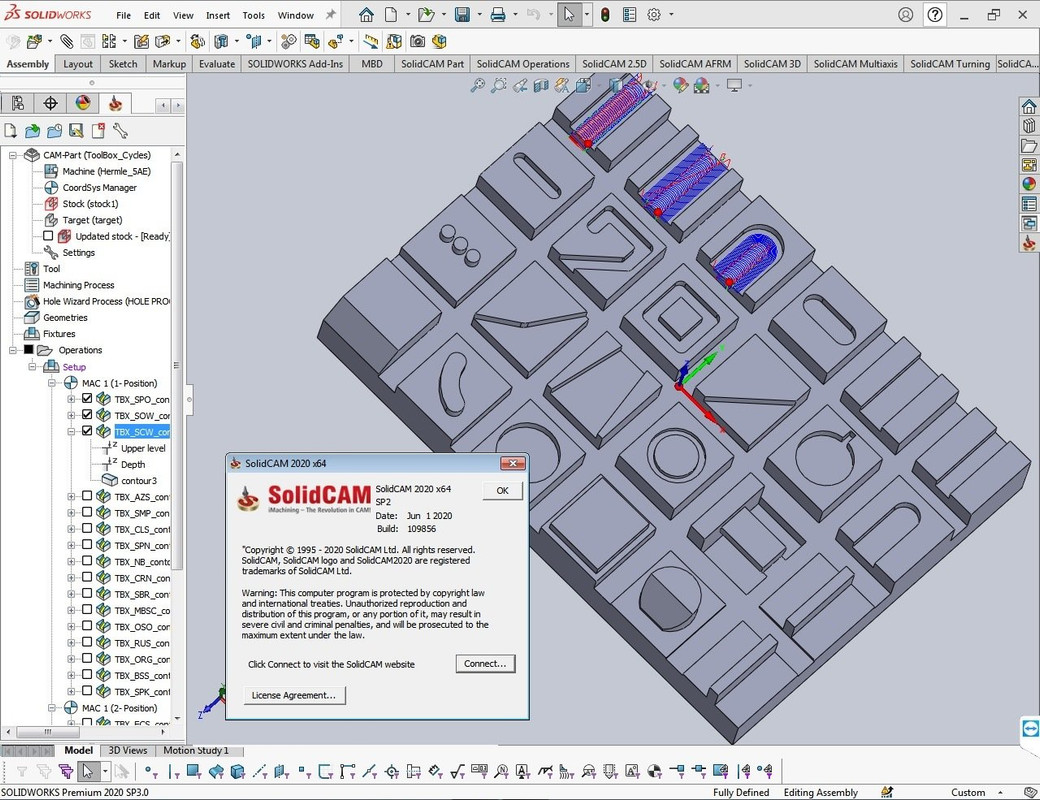The height and width of the screenshot is (800, 1040).
Task: Click the camera snapshot icon in the toolbar
Action: (x=417, y=42)
